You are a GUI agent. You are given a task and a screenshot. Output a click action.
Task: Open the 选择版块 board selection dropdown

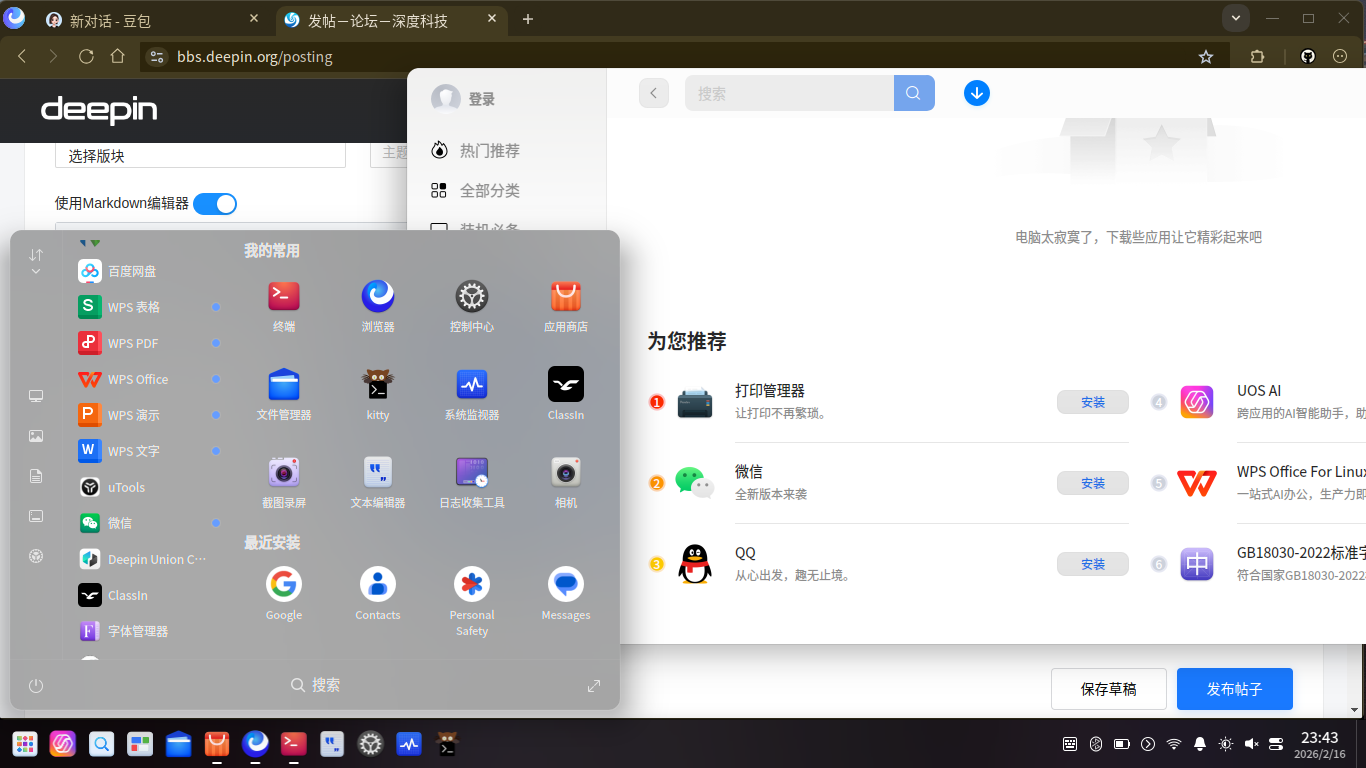pos(200,157)
